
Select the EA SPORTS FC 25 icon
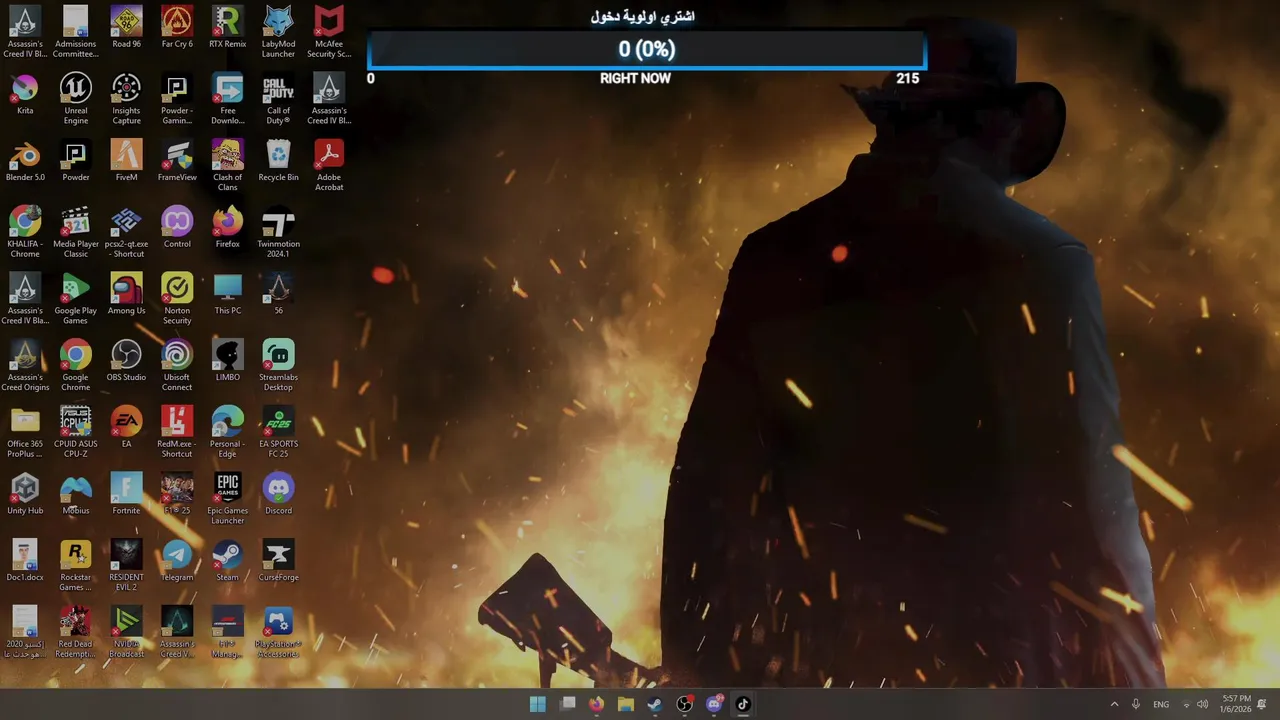278,433
